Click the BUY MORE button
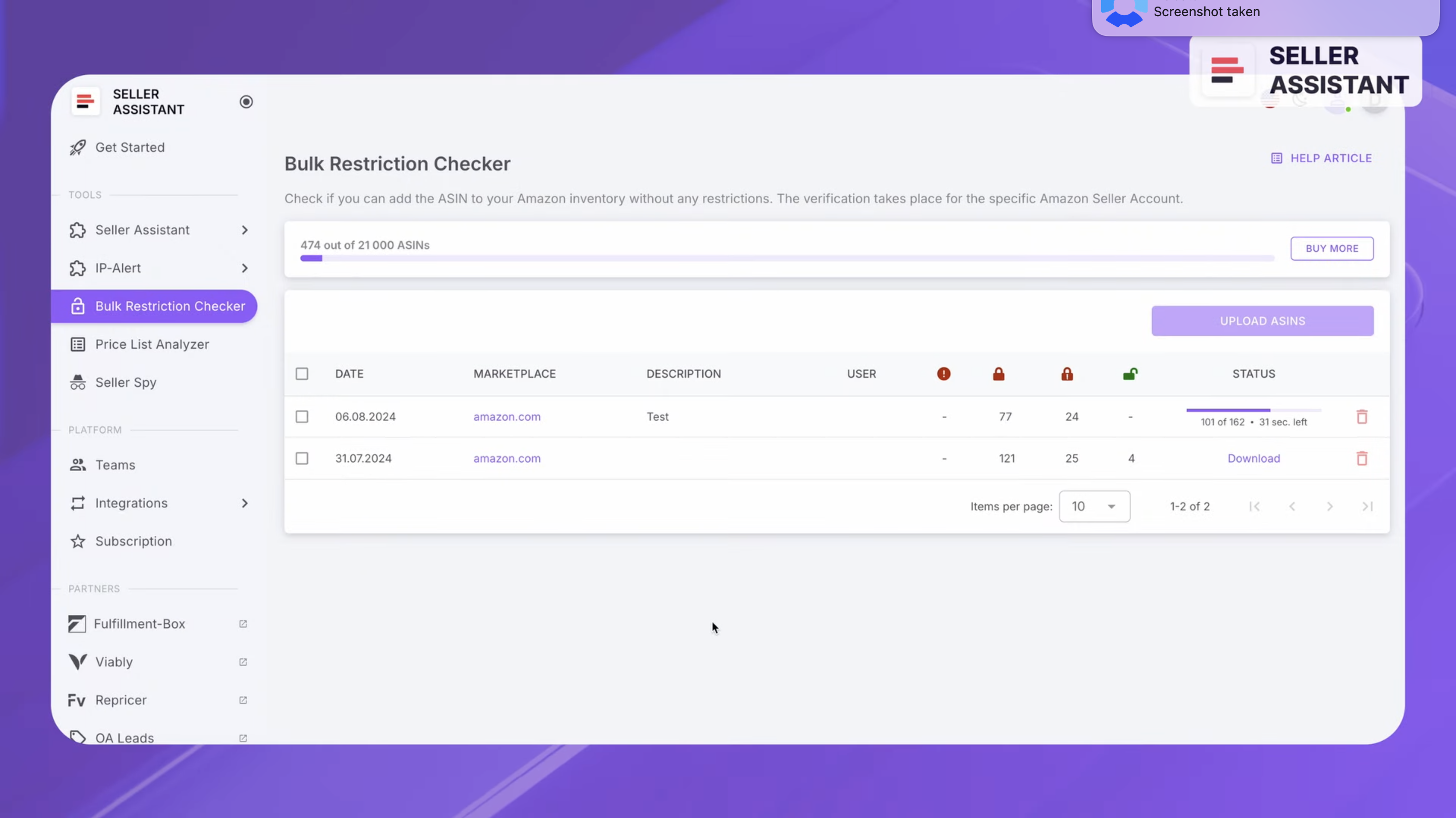Viewport: 1456px width, 818px height. point(1332,248)
